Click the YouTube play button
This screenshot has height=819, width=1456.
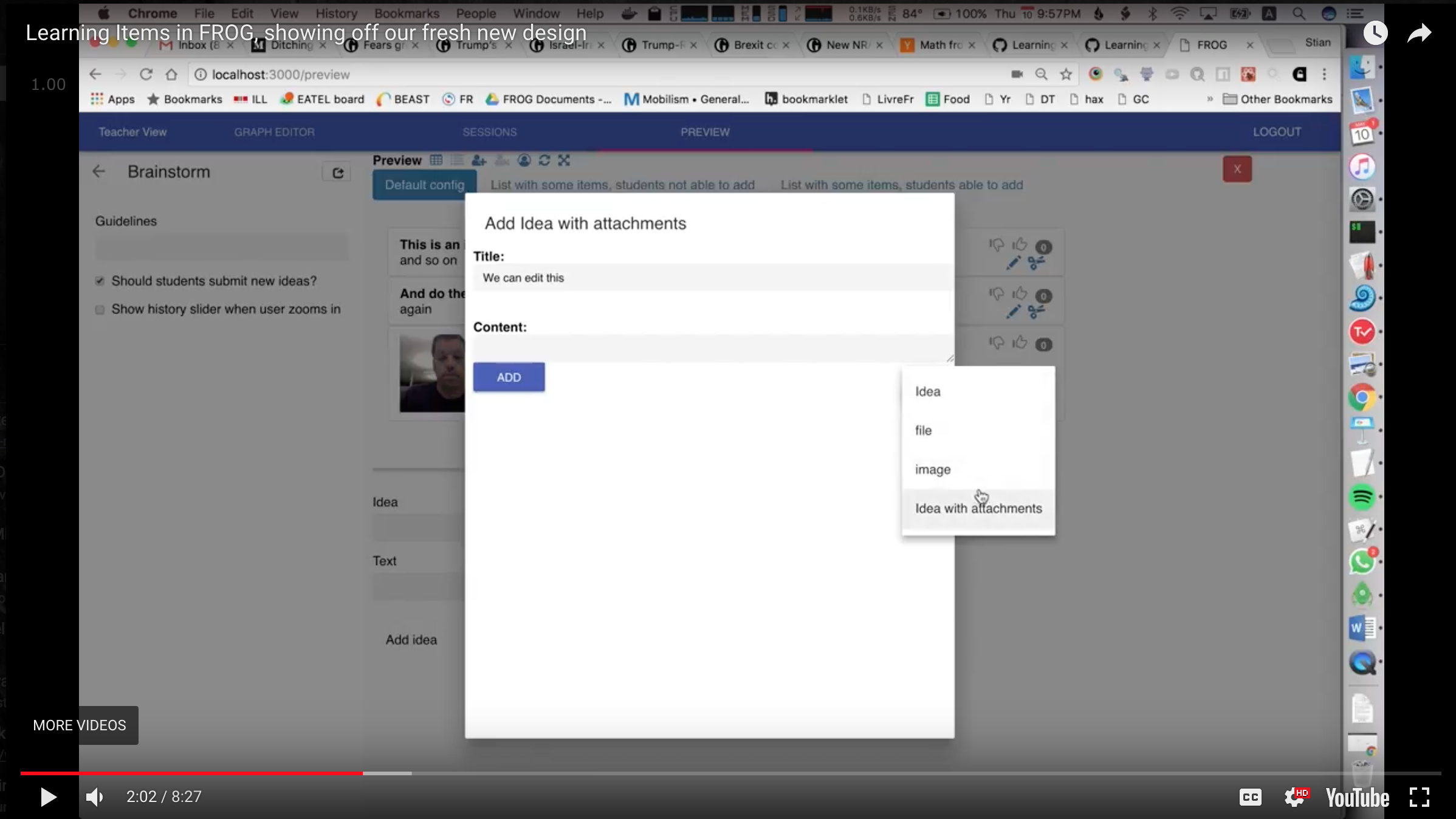(48, 797)
